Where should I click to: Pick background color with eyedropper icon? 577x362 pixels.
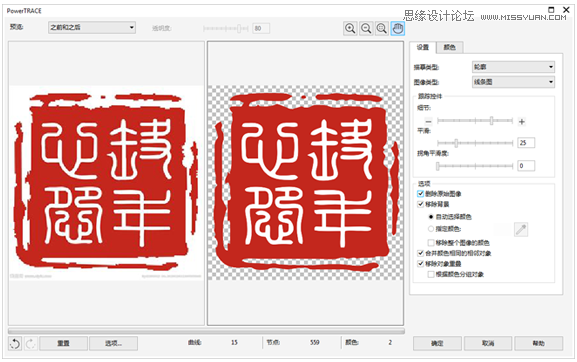click(x=521, y=230)
